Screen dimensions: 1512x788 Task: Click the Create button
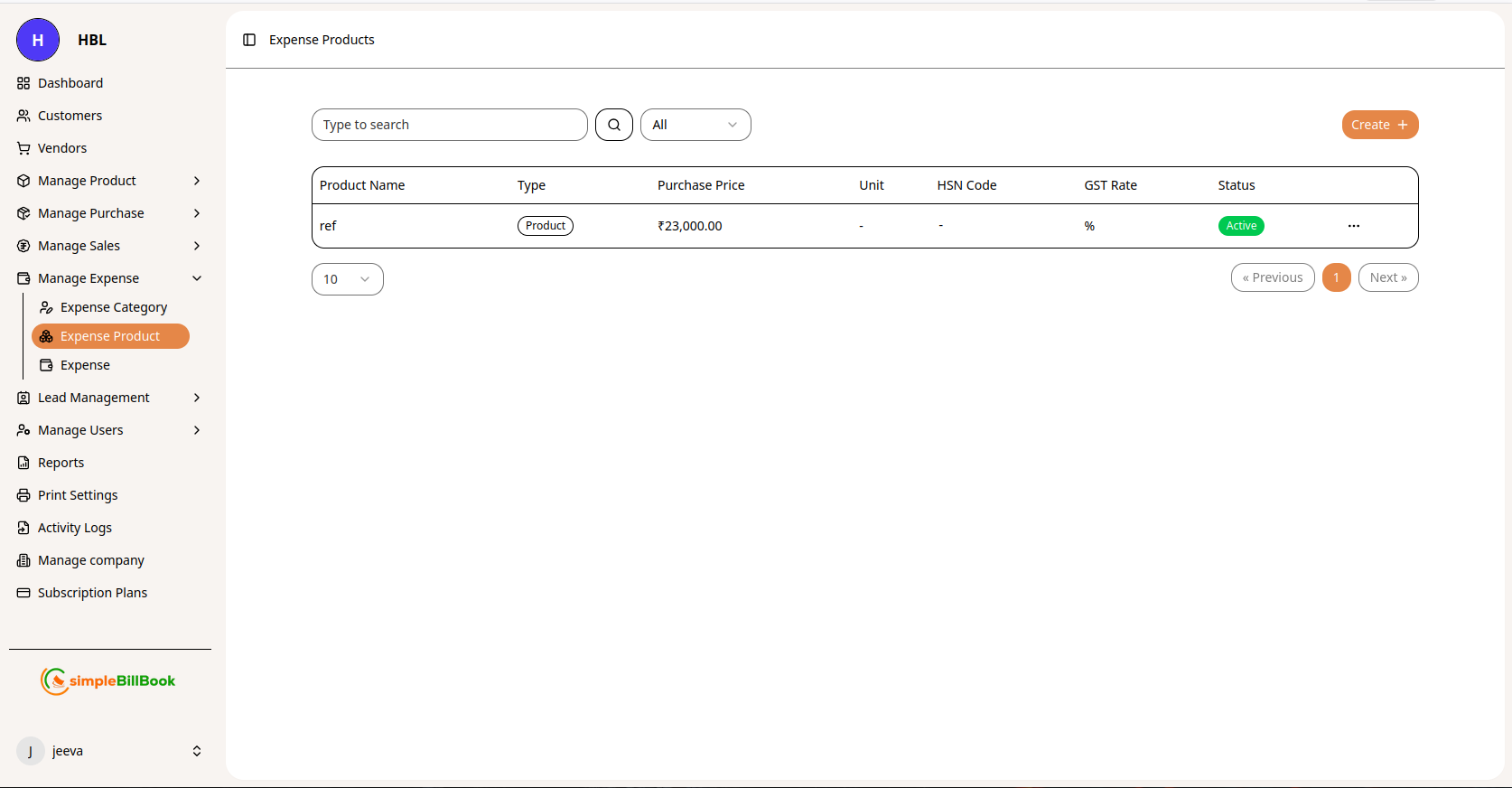(1379, 125)
